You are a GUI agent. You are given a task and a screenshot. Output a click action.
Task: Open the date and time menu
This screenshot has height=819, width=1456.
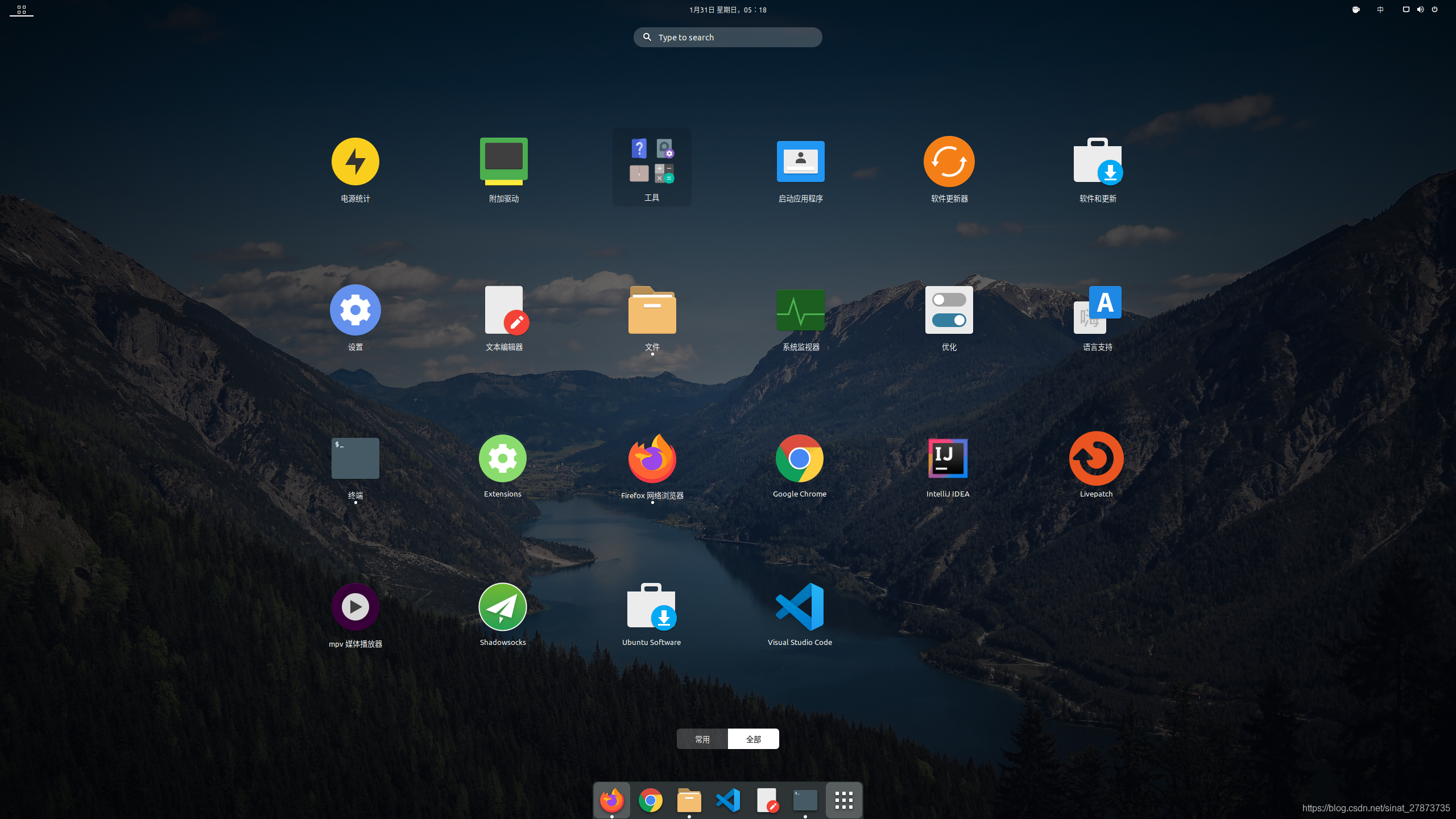coord(728,10)
